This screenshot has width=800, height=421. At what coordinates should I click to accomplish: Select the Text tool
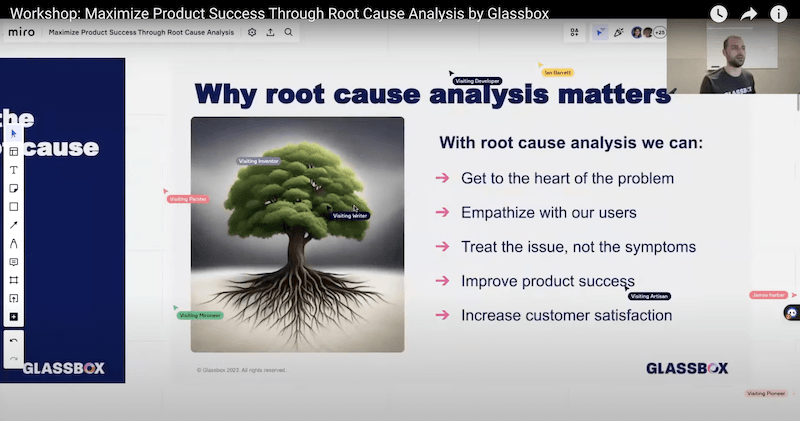coord(14,170)
